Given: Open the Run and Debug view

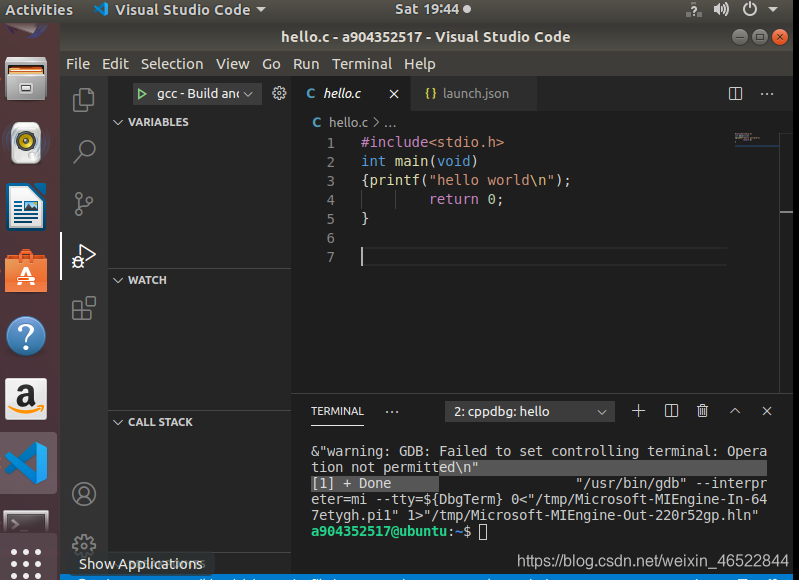Looking at the screenshot, I should 84,256.
